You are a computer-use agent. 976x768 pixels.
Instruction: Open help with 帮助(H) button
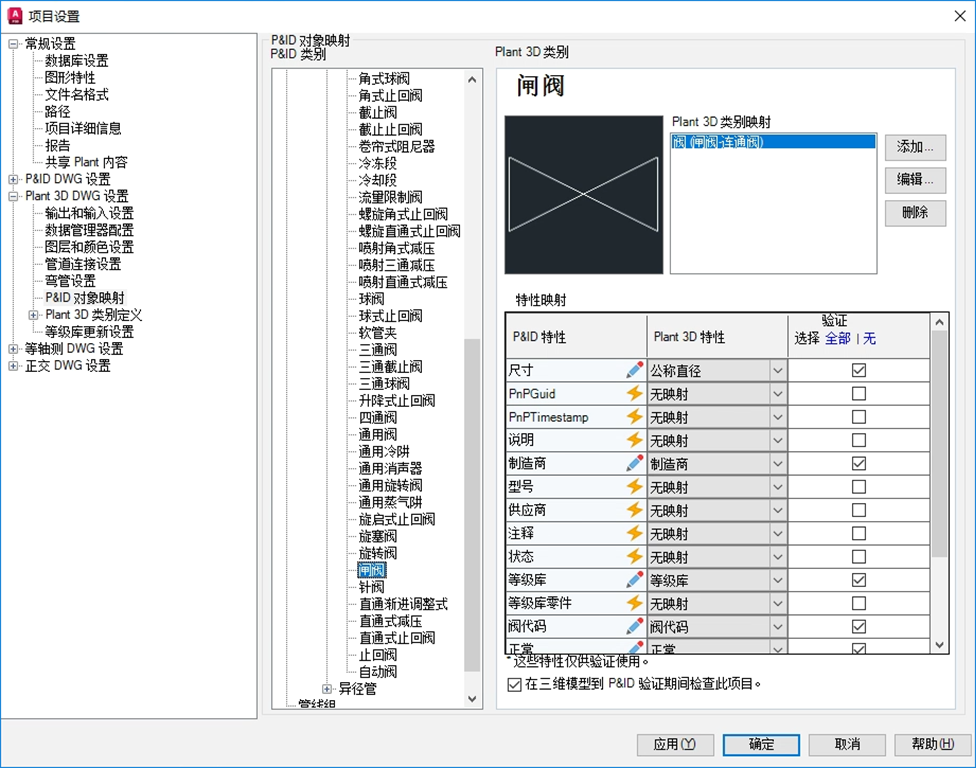pos(932,744)
